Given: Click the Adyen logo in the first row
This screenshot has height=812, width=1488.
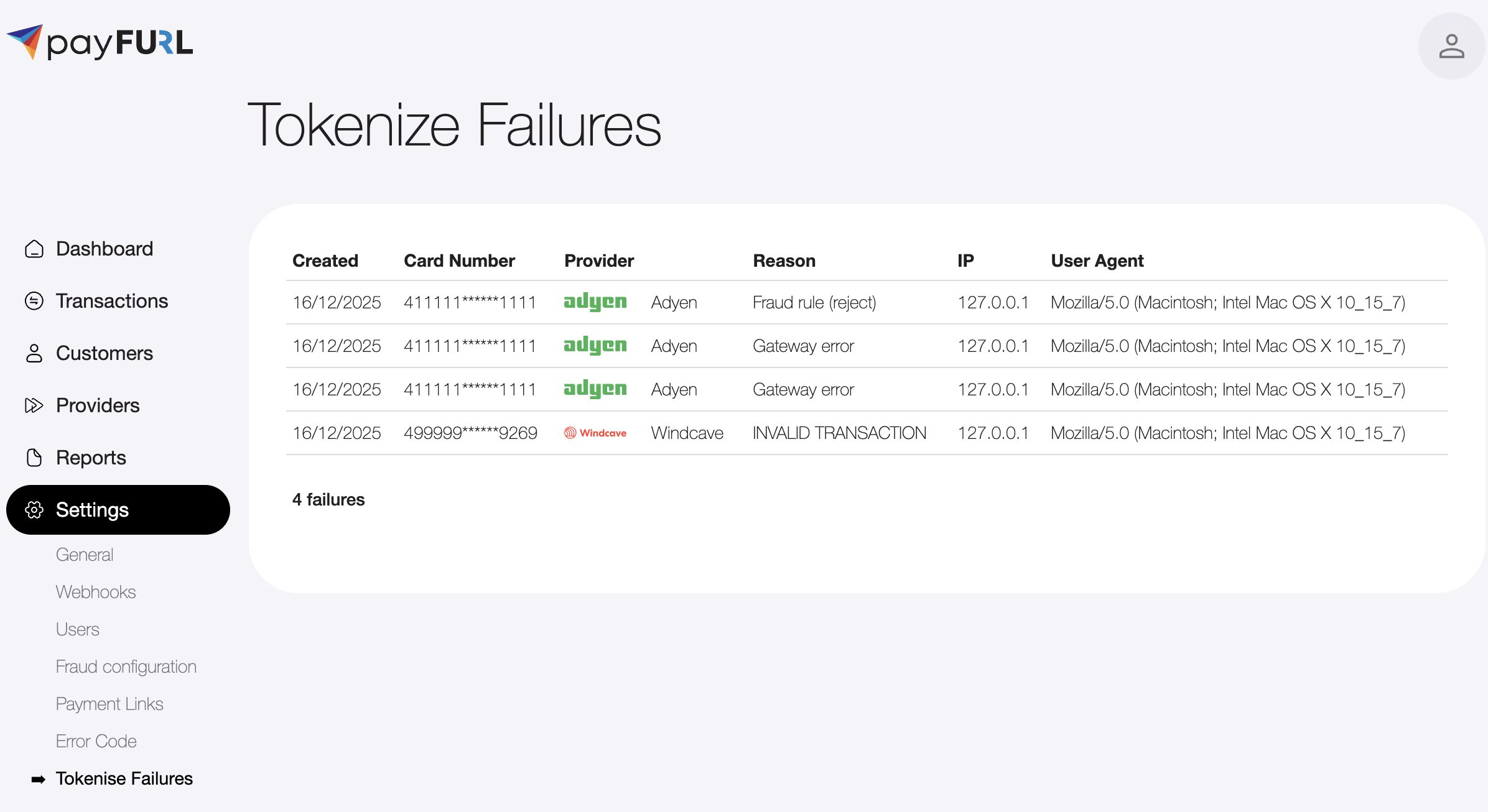Looking at the screenshot, I should point(595,302).
